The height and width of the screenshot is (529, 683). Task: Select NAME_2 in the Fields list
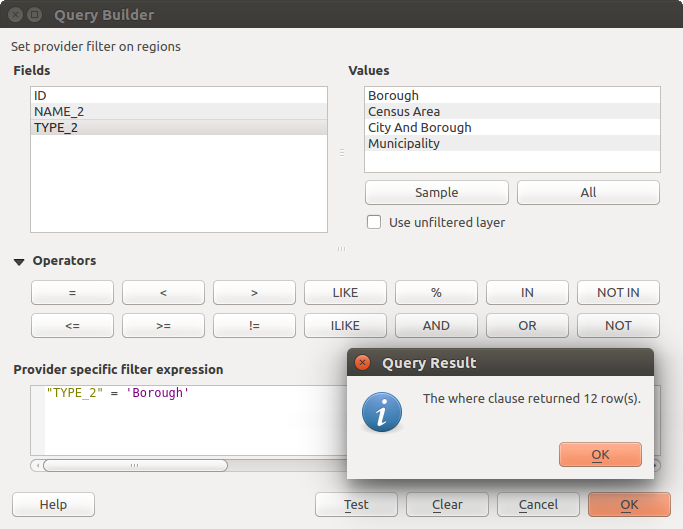point(59,112)
